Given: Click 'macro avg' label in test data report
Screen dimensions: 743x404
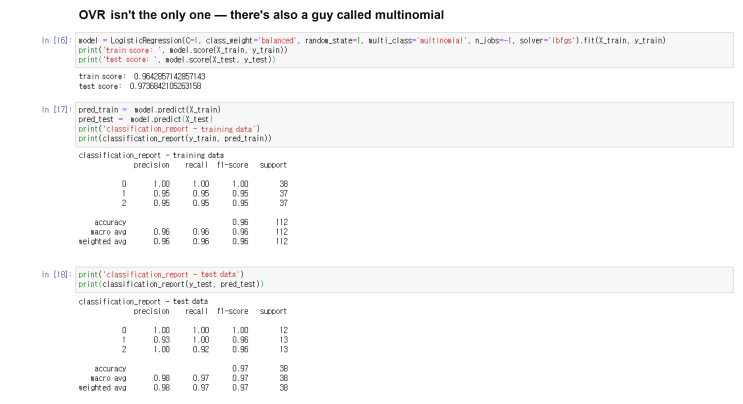Looking at the screenshot, I should [109, 378].
